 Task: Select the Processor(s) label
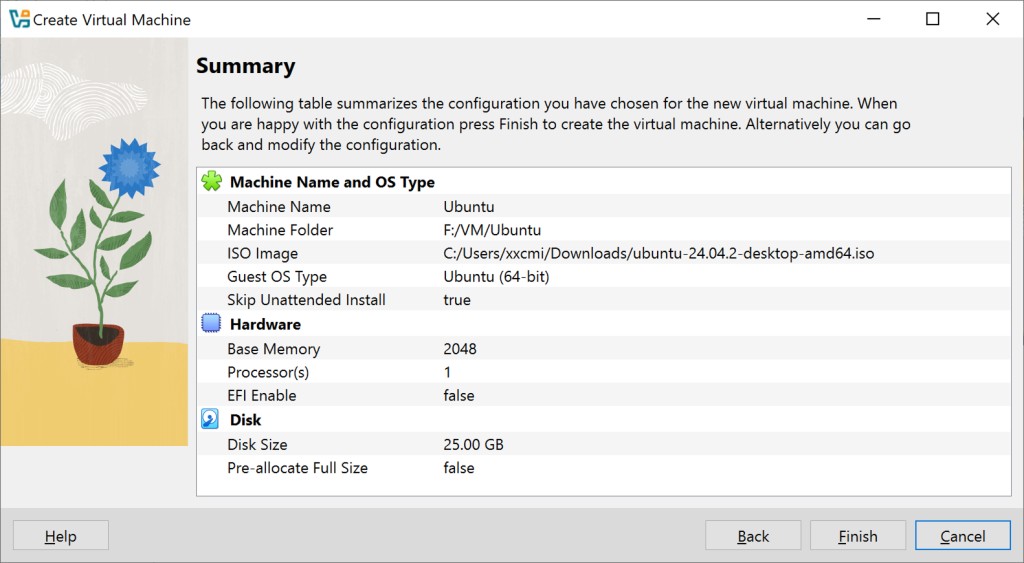point(268,372)
